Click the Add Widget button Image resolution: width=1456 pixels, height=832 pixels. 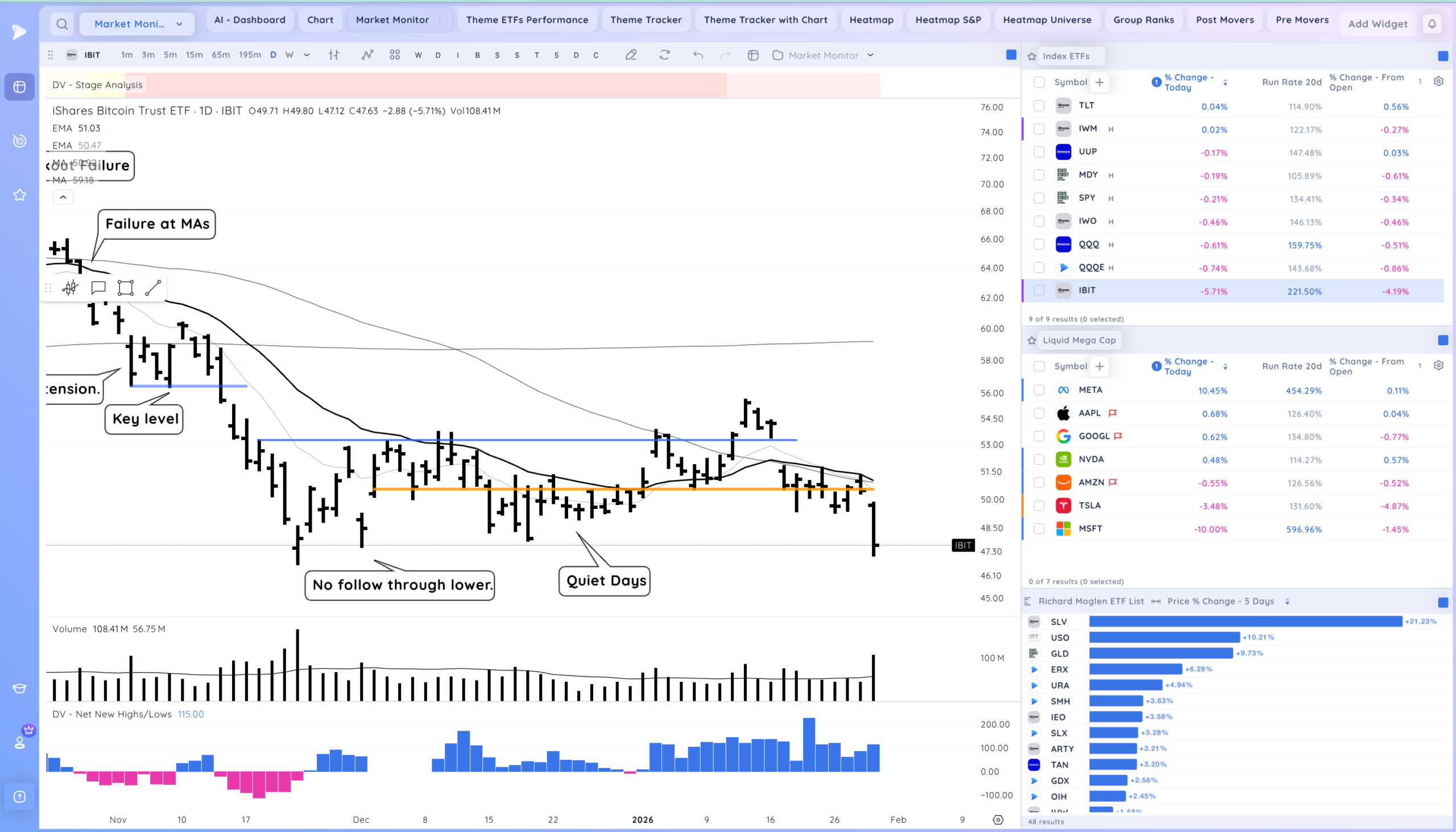tap(1377, 23)
